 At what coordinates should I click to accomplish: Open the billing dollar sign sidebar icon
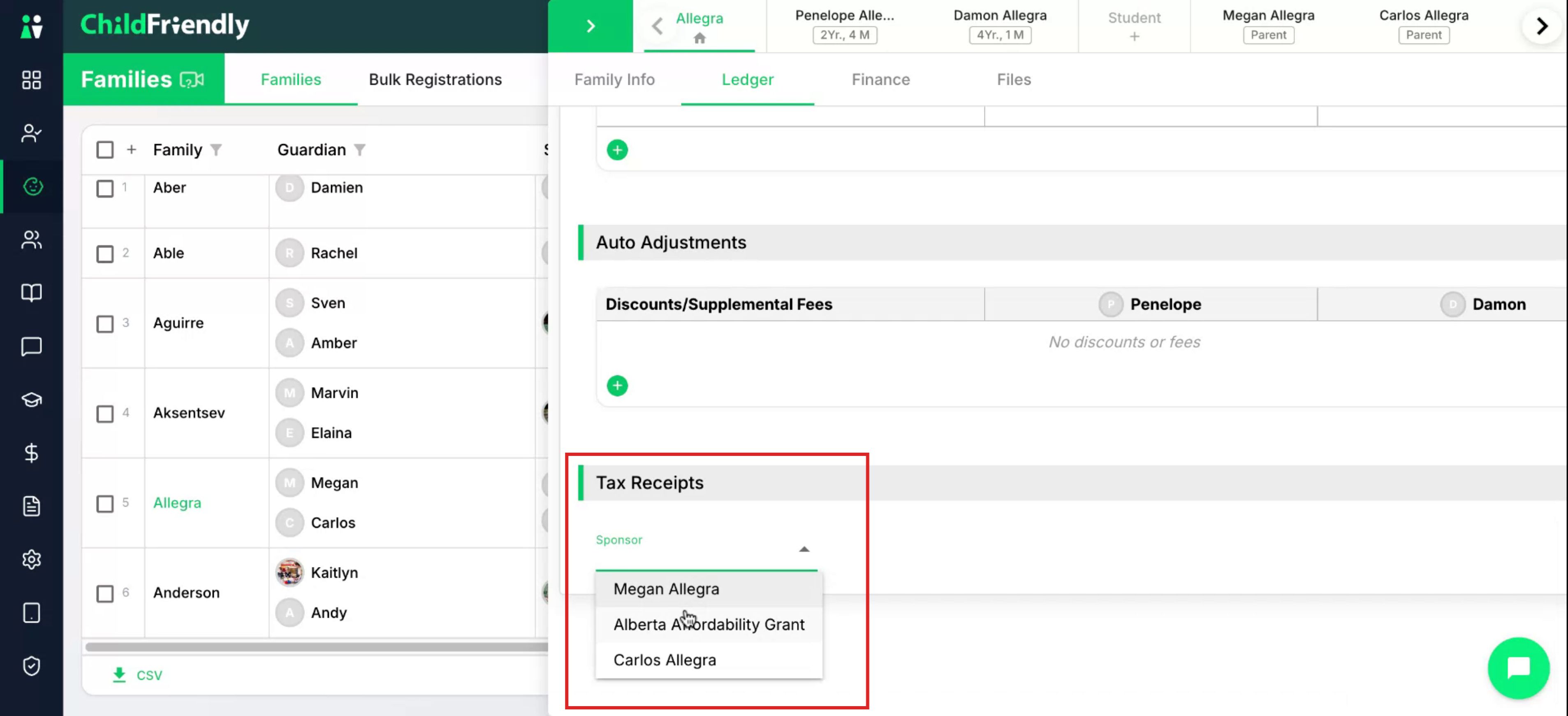(x=31, y=452)
